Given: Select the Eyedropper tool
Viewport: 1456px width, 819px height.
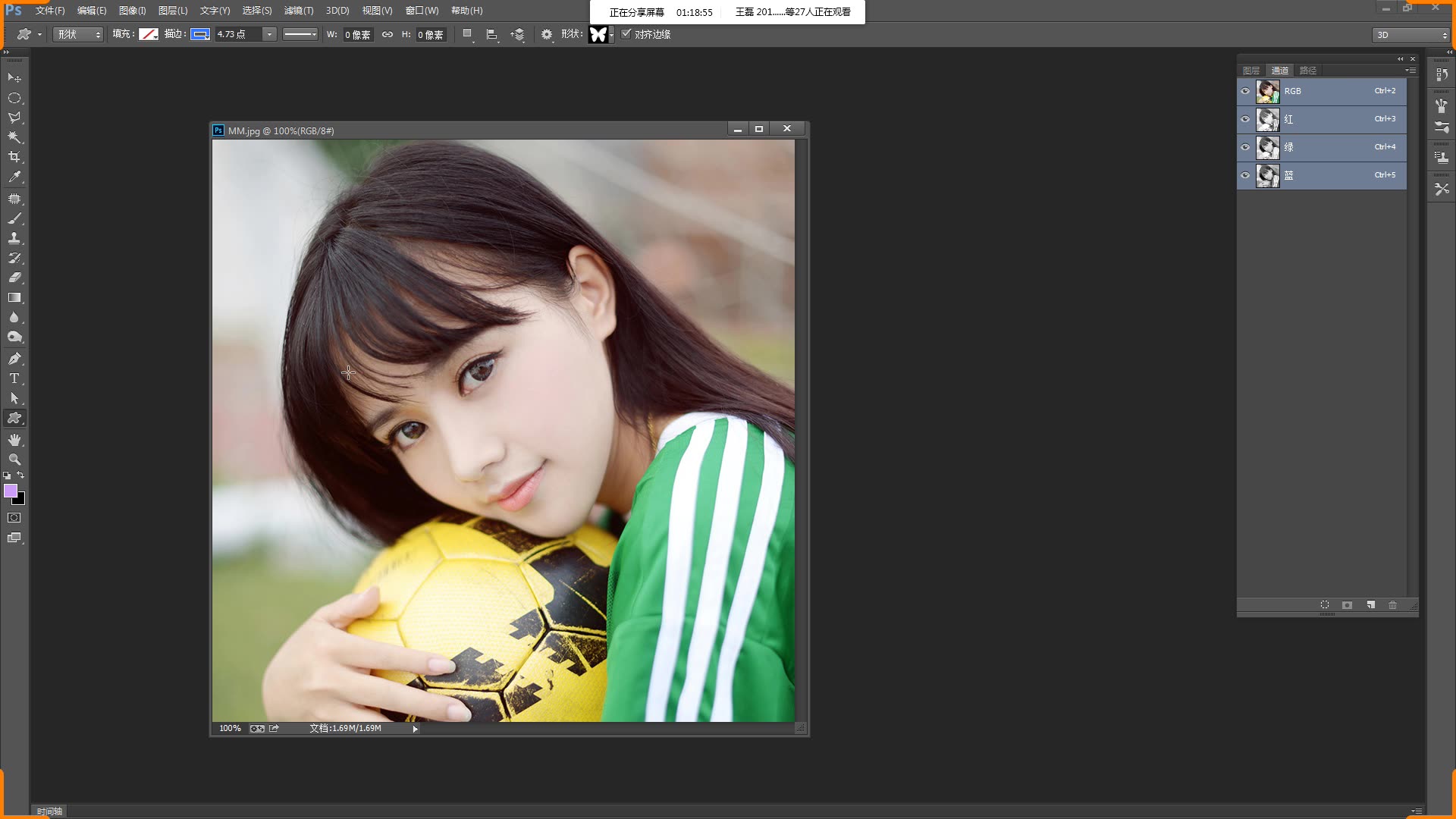Looking at the screenshot, I should click(14, 177).
